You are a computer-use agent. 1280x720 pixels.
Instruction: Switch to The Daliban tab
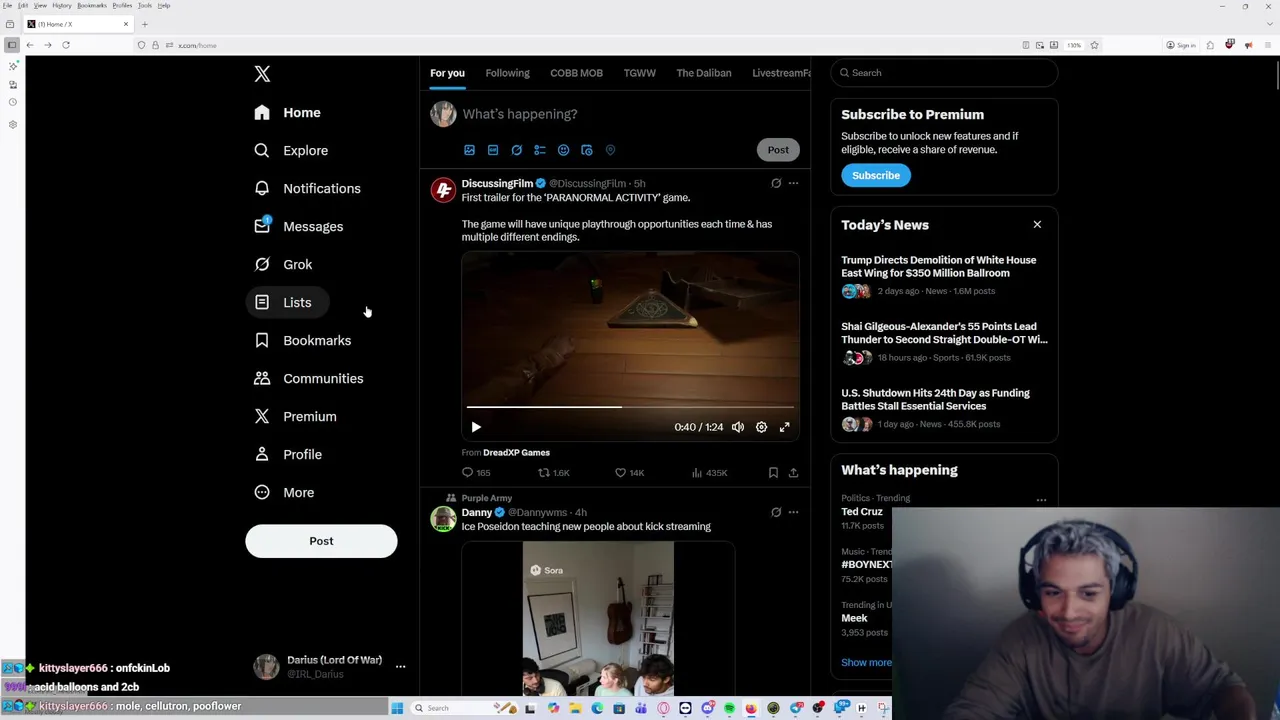pos(703,73)
